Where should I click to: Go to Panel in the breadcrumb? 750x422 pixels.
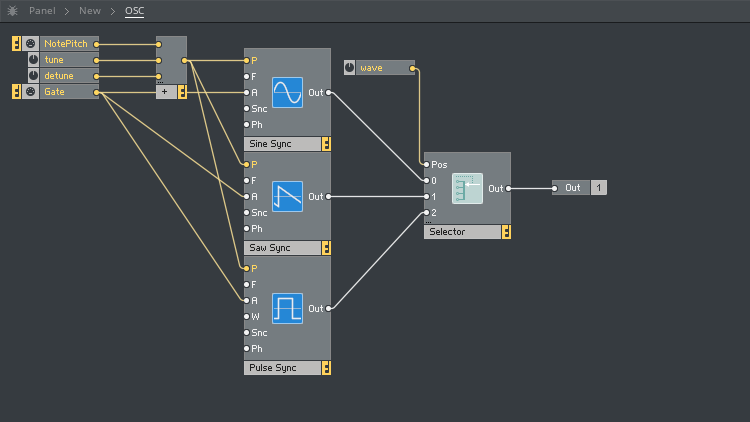(x=42, y=11)
